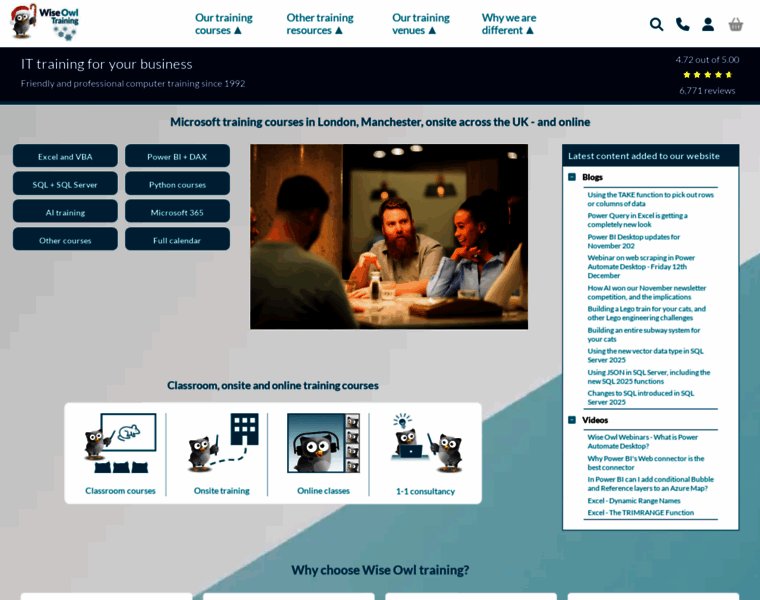Open the 6,771 reviews link
Screen dimensions: 760x600
pos(707,91)
